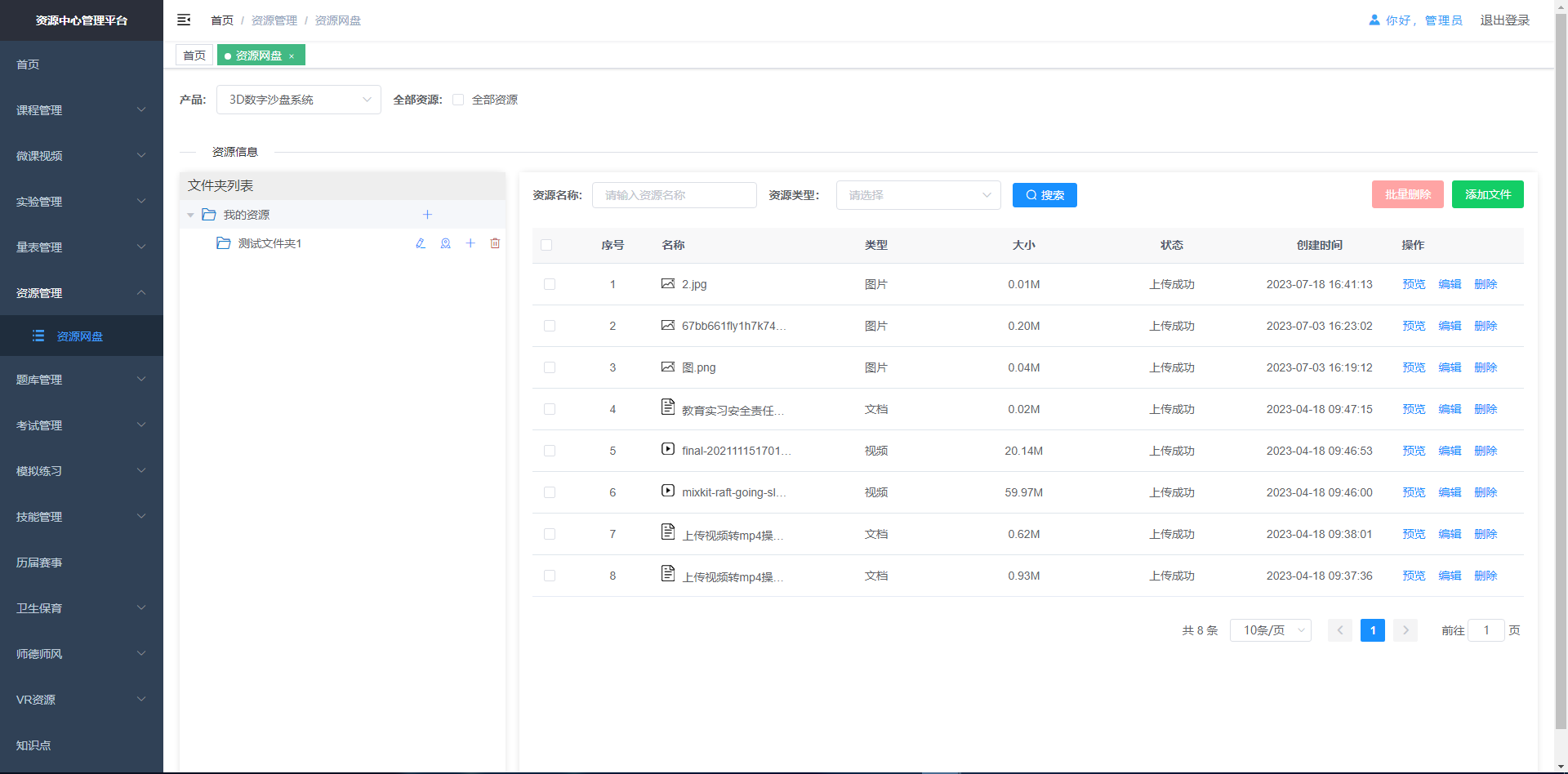This screenshot has height=774, width=1568.
Task: Check the box for mixkit-raft-going-sl row
Action: [550, 492]
